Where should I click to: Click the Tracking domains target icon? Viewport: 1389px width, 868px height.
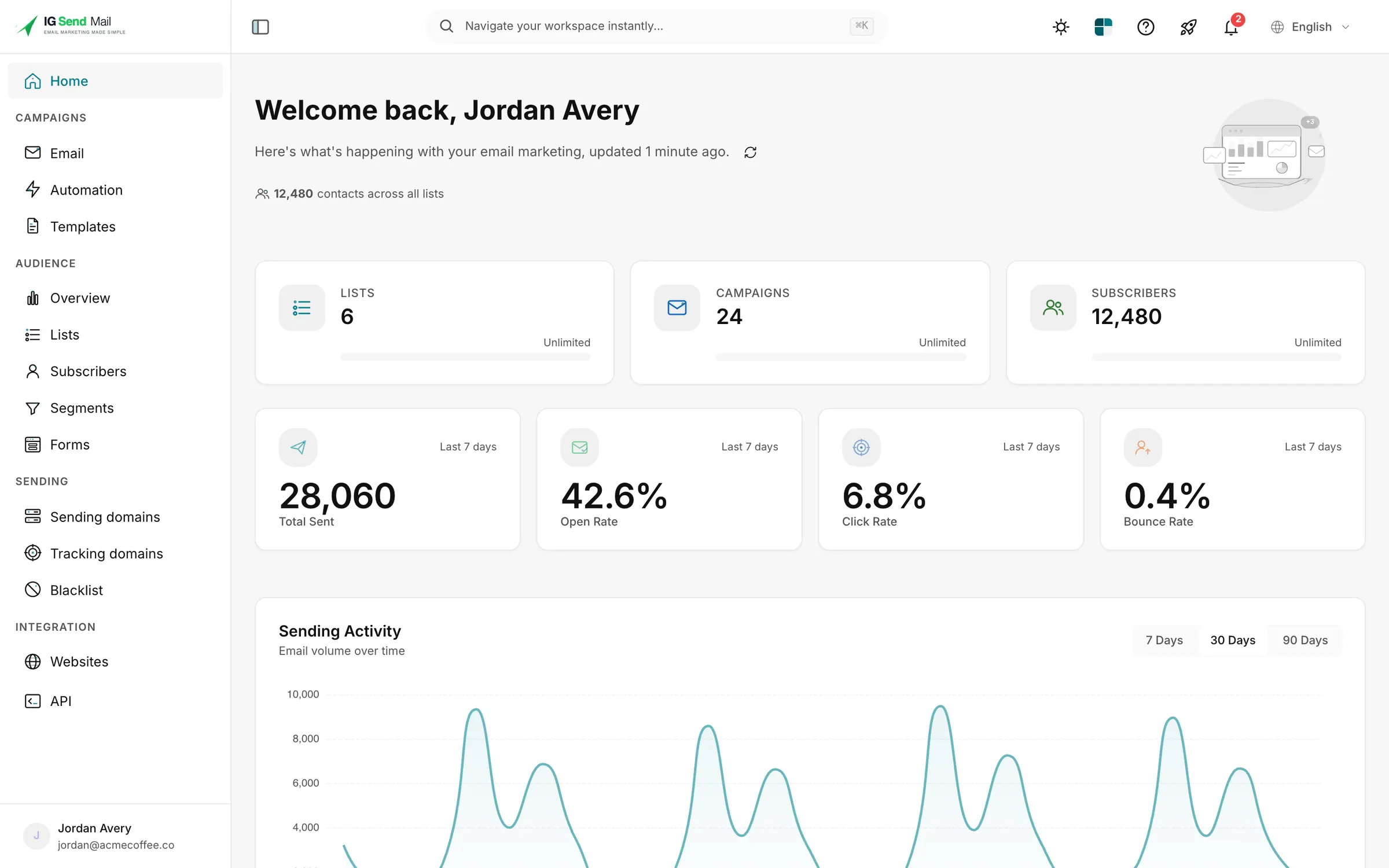point(32,553)
